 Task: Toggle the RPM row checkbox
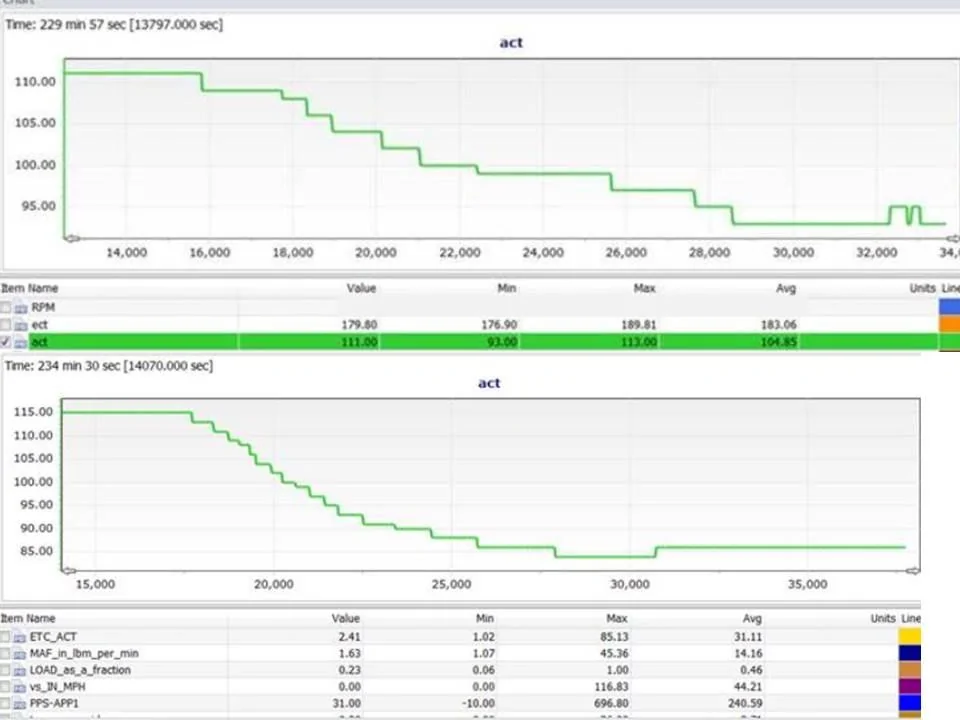pos(6,307)
